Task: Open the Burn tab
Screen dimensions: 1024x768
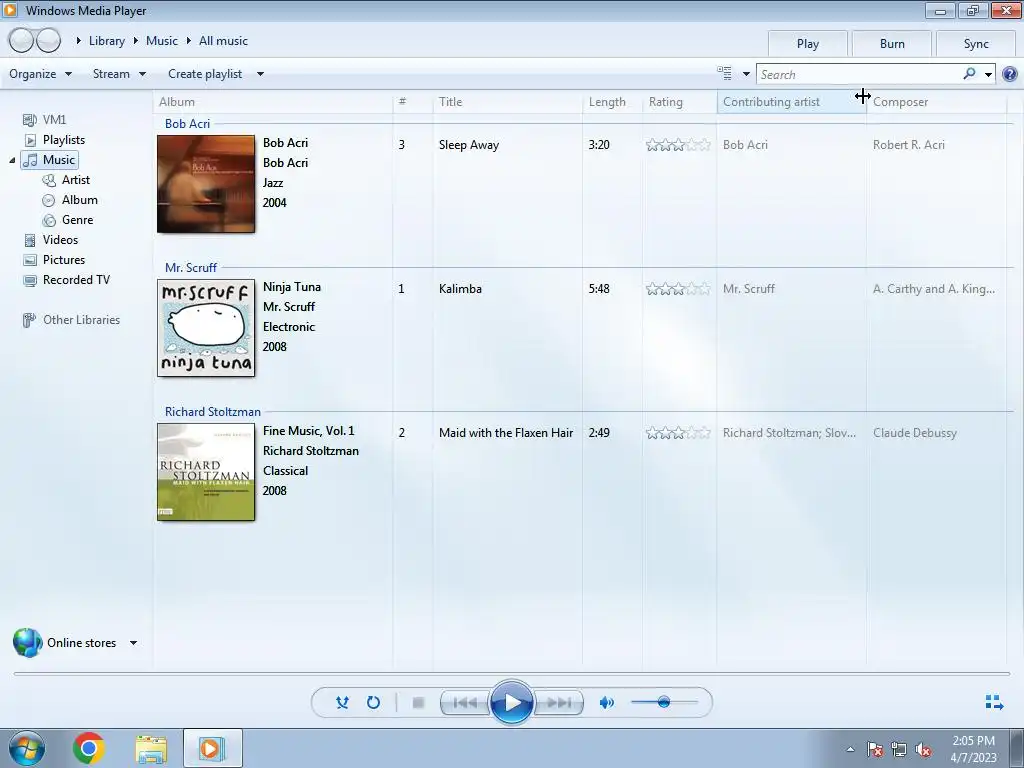Action: 891,44
